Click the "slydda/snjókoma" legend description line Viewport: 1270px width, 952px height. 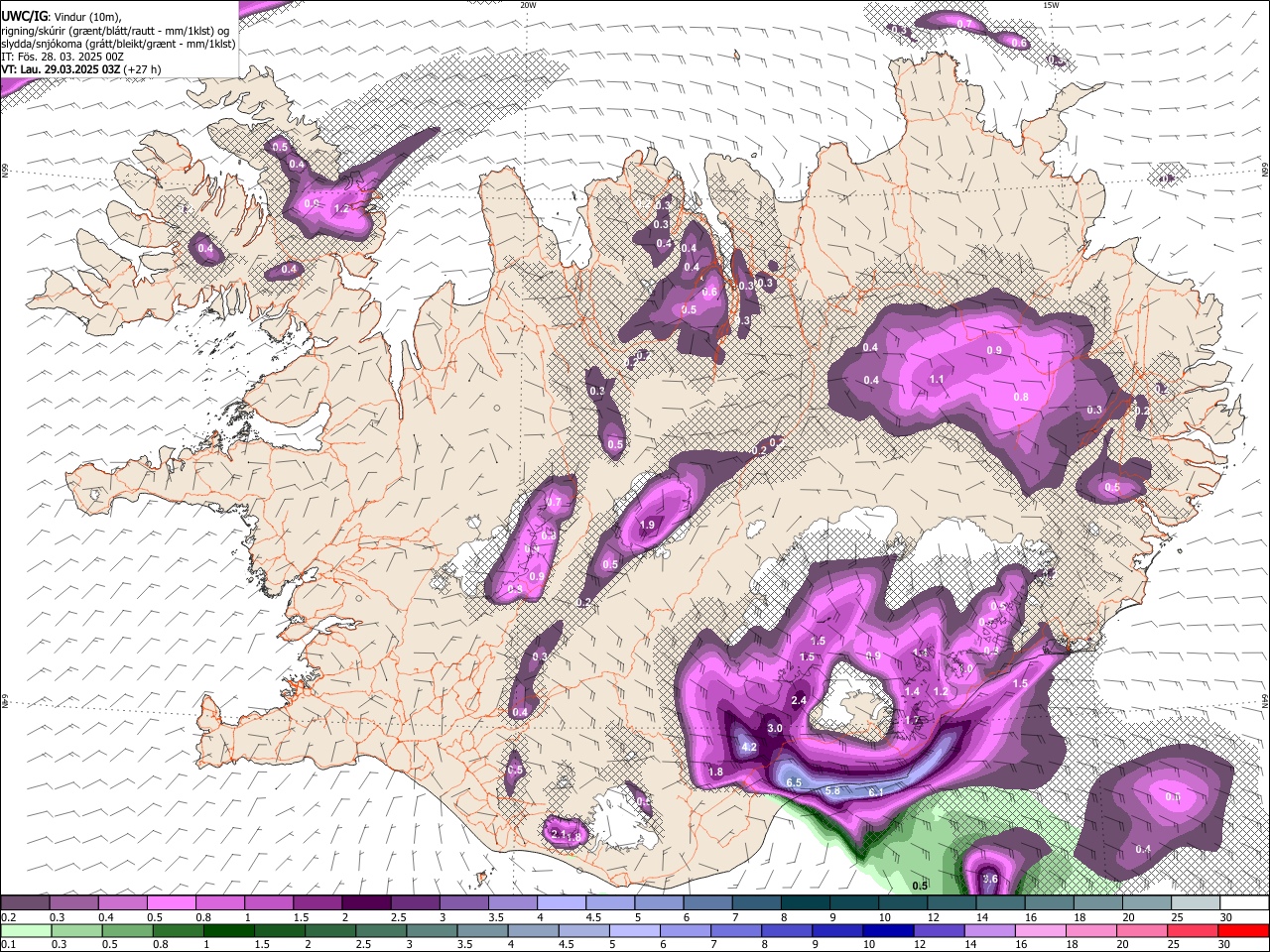click(119, 44)
